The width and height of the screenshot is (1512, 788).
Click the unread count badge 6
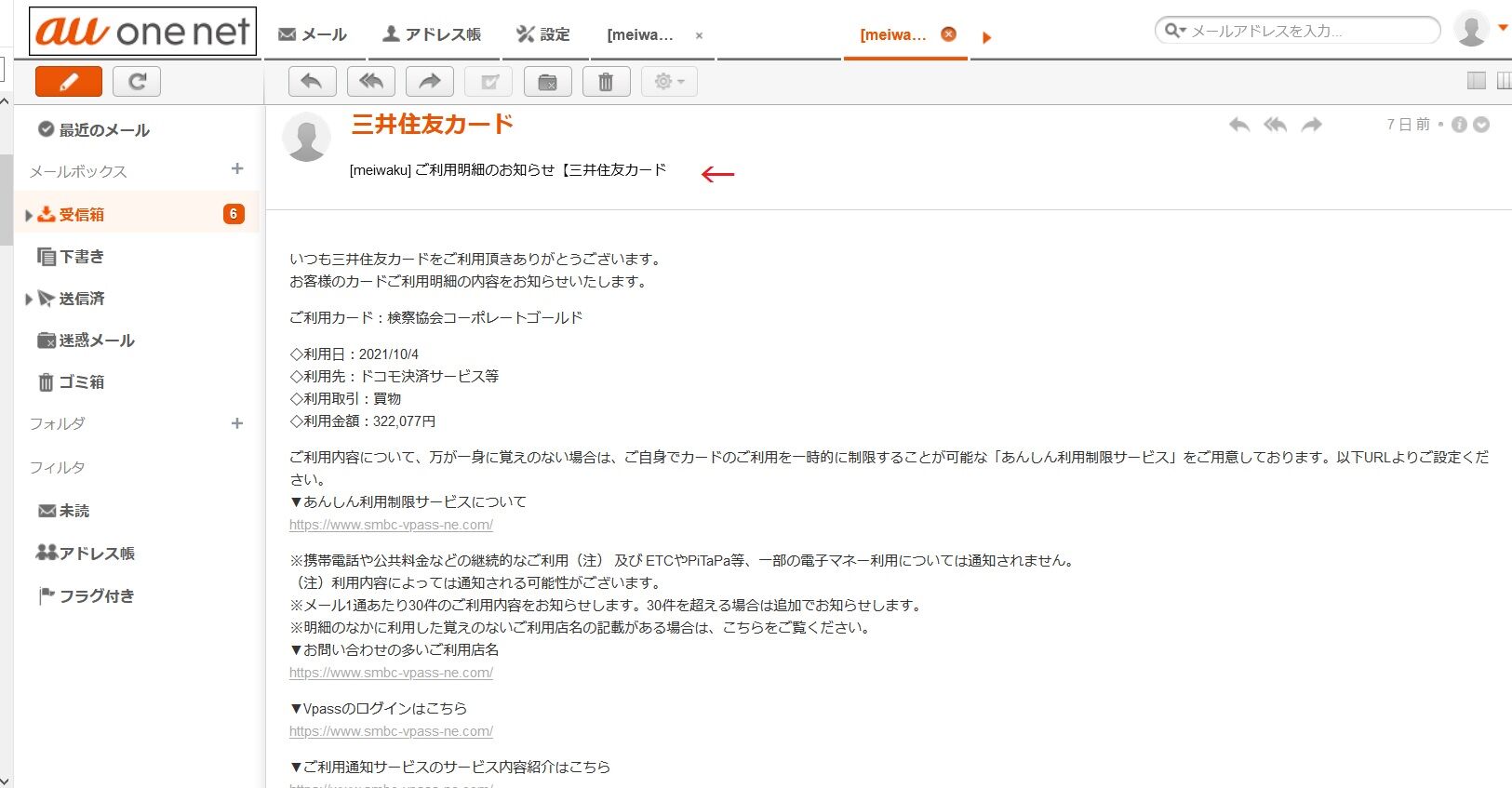pos(233,214)
